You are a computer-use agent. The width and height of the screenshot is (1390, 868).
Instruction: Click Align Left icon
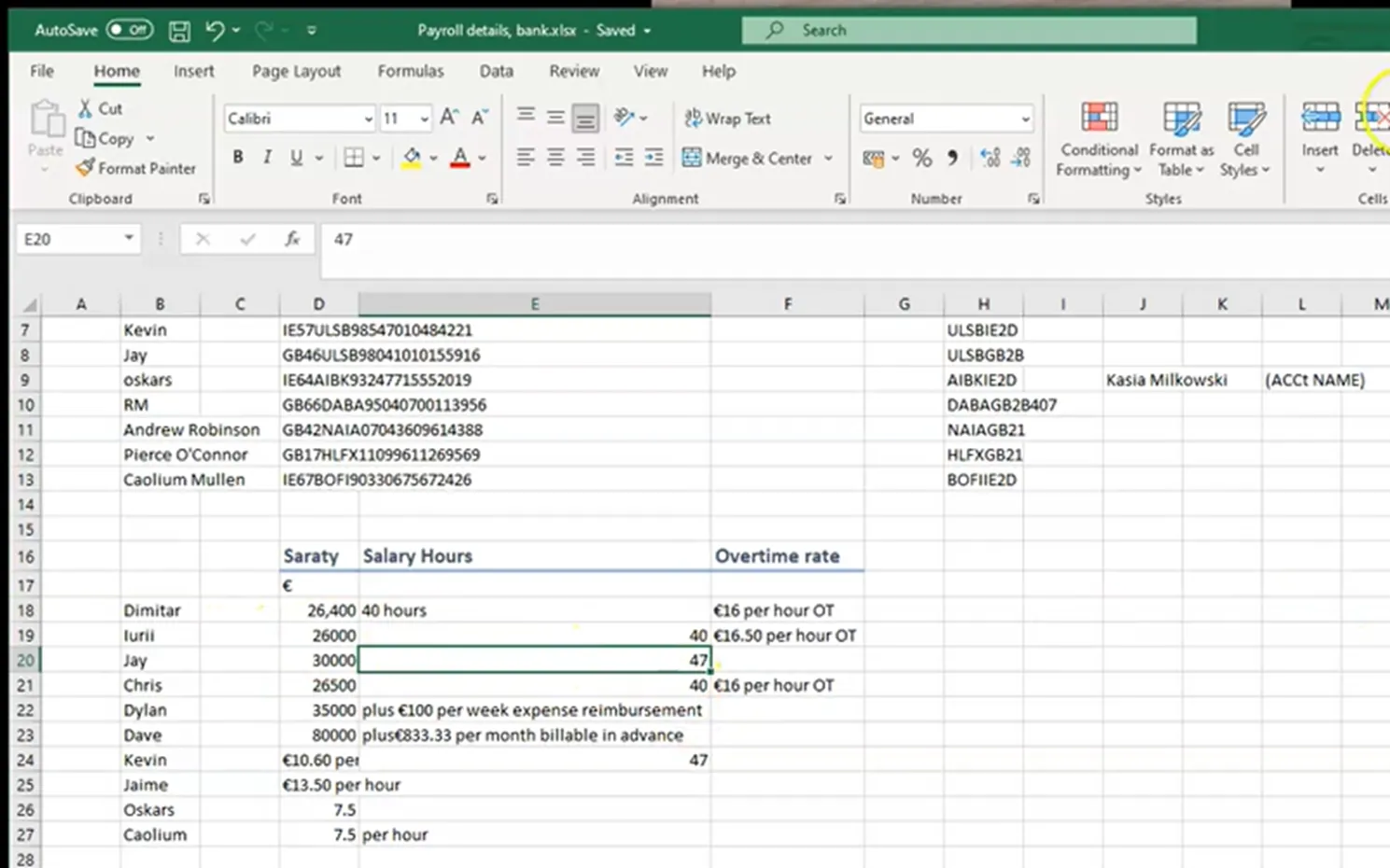(x=526, y=158)
